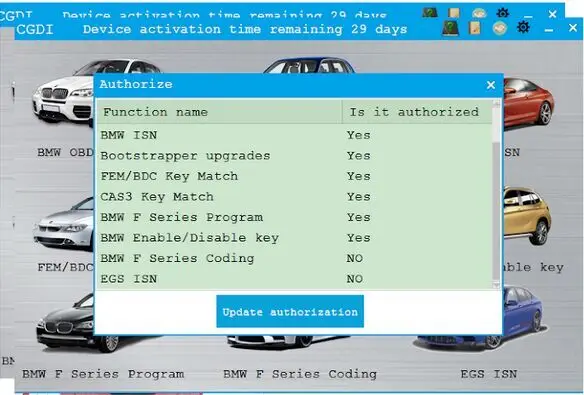584x395 pixels.
Task: Open the help book icon in front CGDI window
Action: [450, 28]
